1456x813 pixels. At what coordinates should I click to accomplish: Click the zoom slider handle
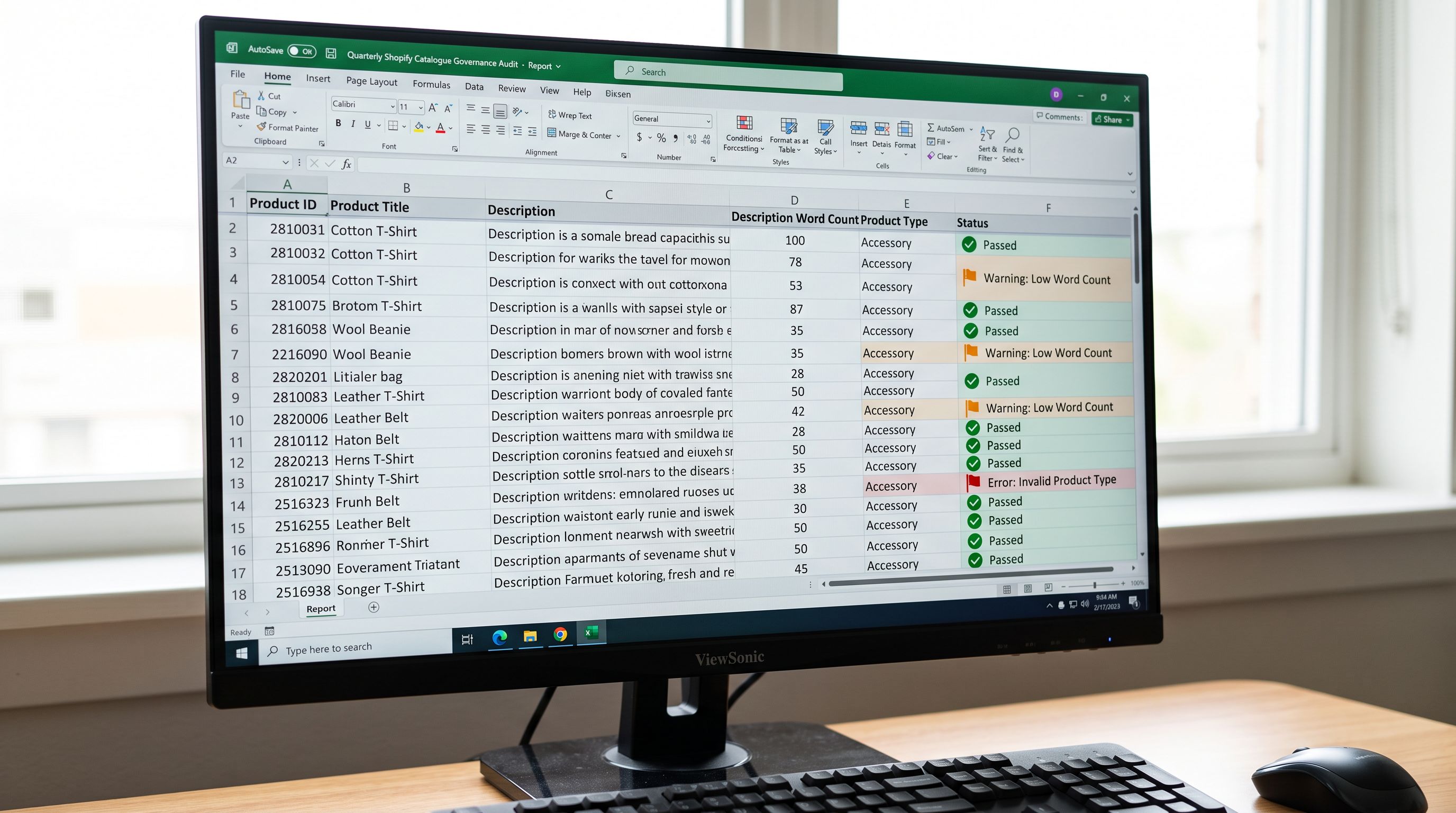[x=1095, y=584]
